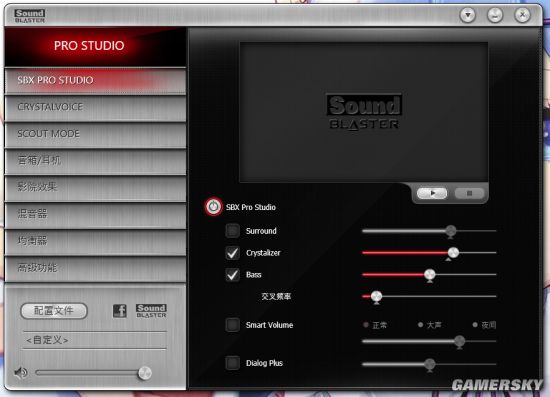Open the 混音器 section
Viewport: 550px width, 397px height.
click(95, 215)
